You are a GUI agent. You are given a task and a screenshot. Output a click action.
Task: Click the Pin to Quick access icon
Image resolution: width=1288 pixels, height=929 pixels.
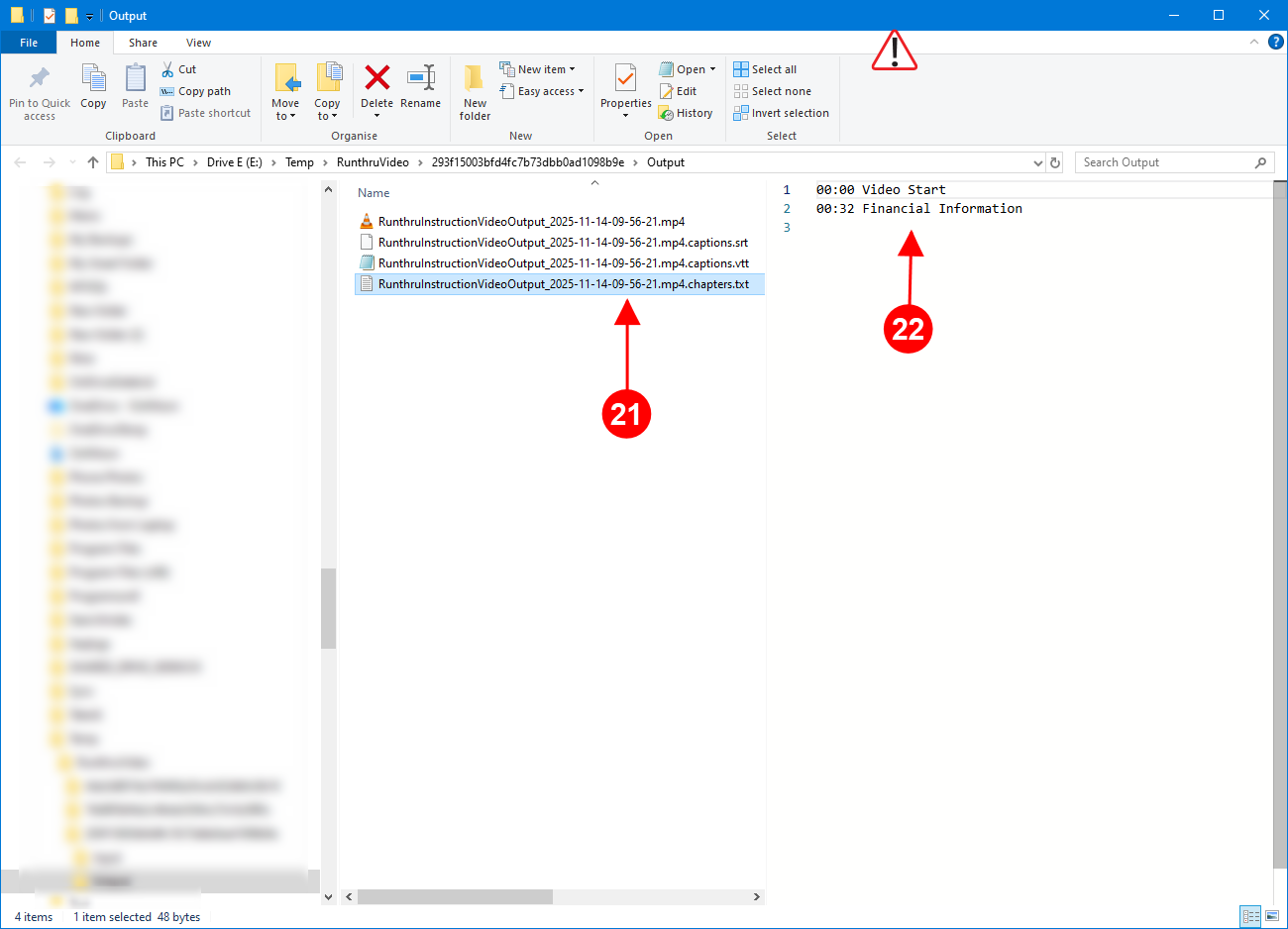point(40,78)
